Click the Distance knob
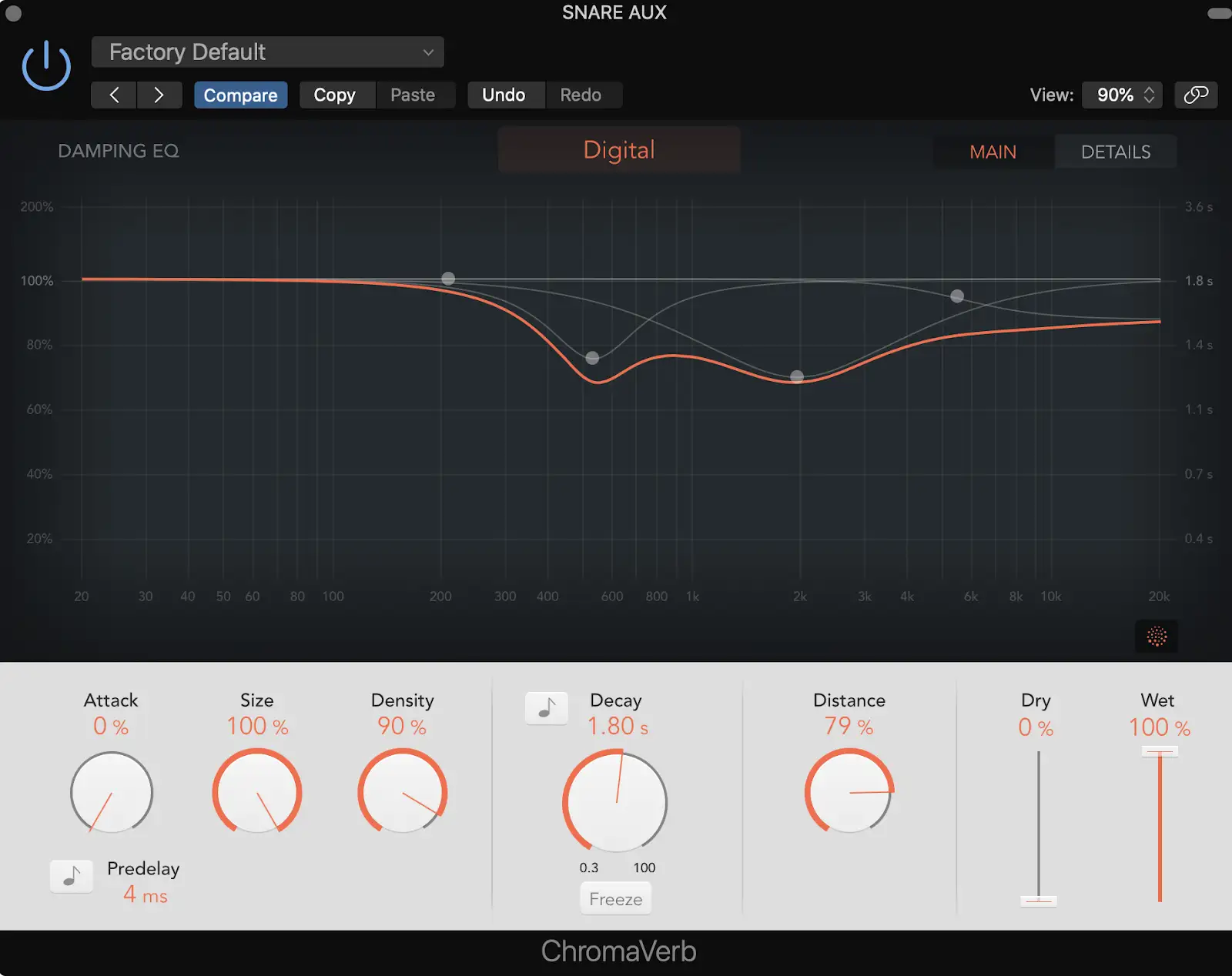The image size is (1232, 976). click(849, 792)
